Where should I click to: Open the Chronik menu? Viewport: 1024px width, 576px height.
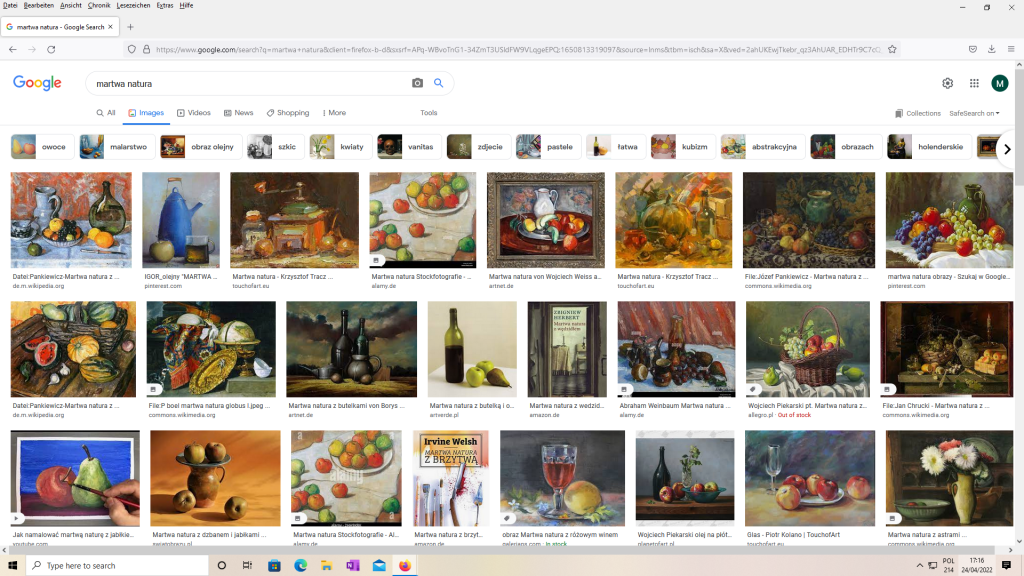tap(98, 5)
